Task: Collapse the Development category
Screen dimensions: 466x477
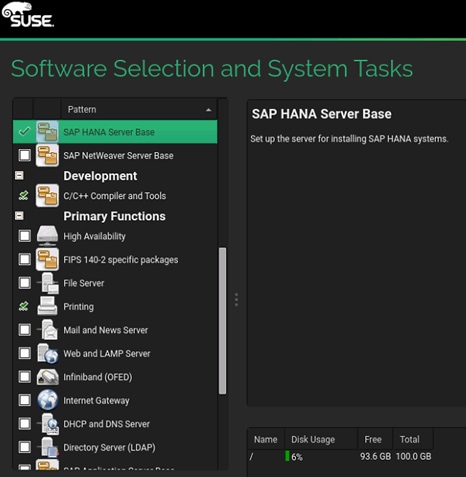Action: 19,175
